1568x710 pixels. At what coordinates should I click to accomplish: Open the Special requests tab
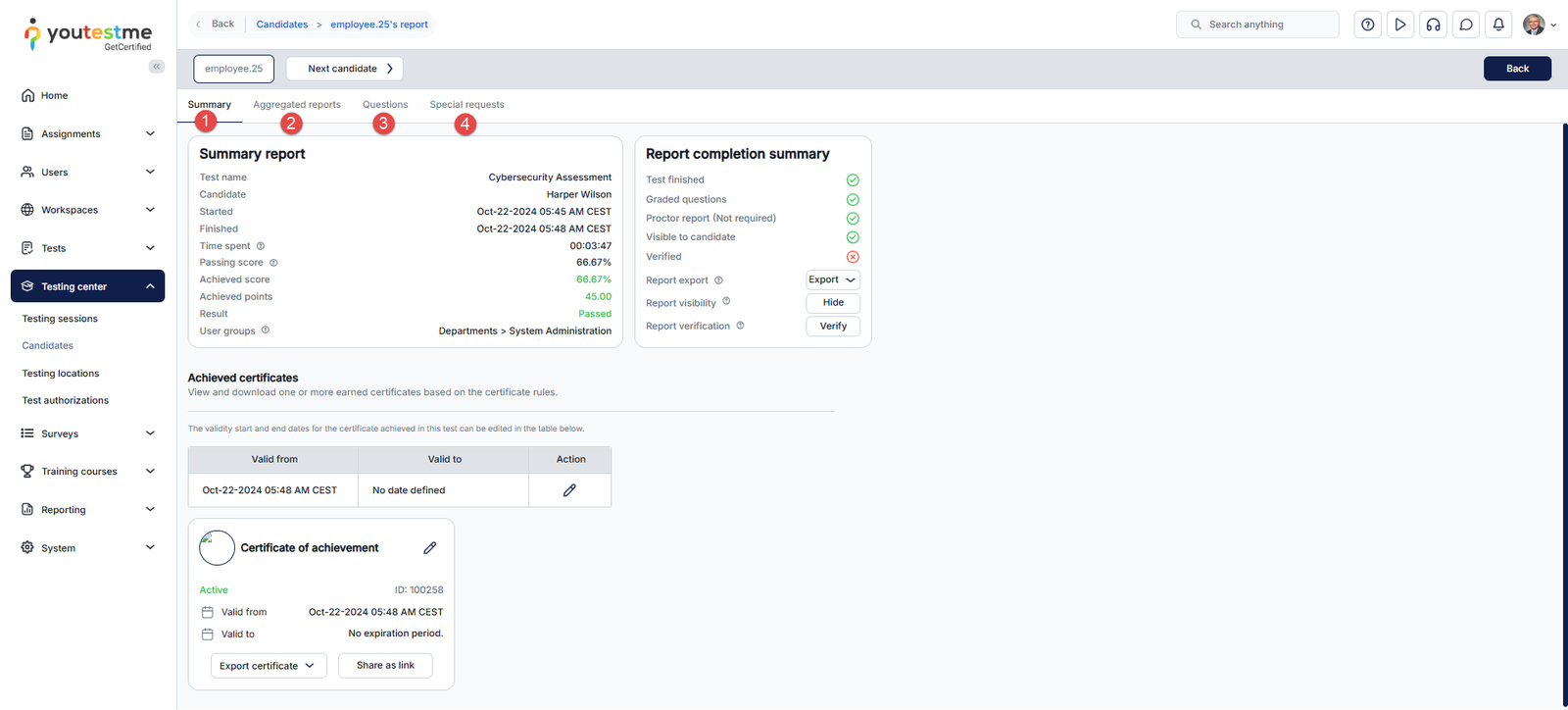click(x=466, y=105)
